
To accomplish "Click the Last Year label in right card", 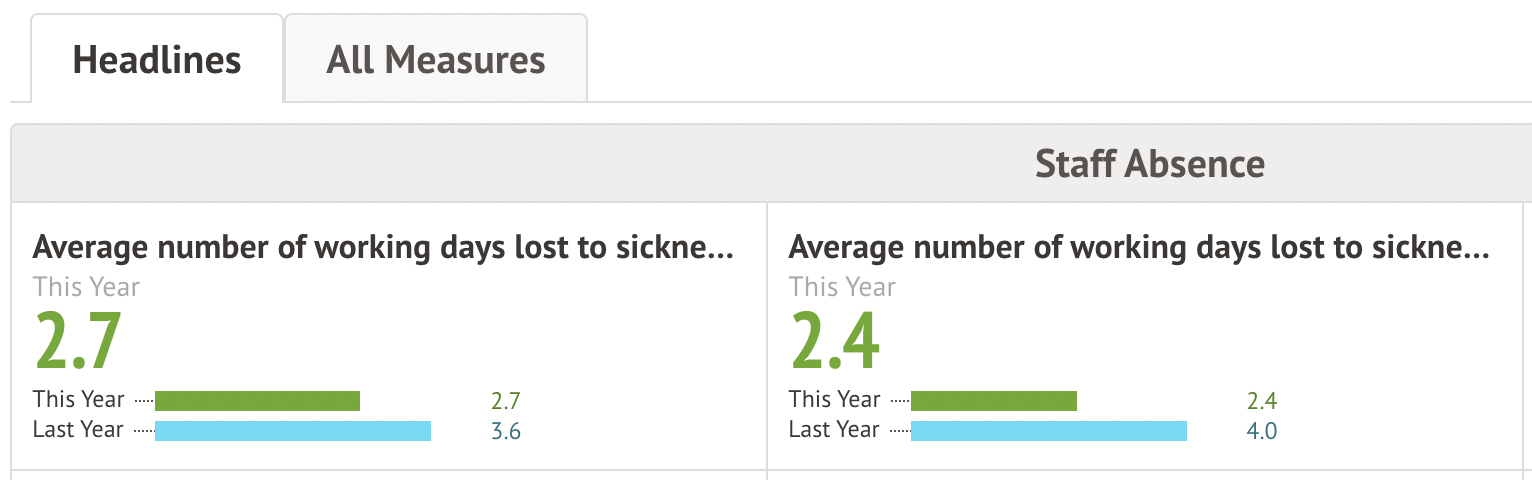I will click(x=834, y=430).
